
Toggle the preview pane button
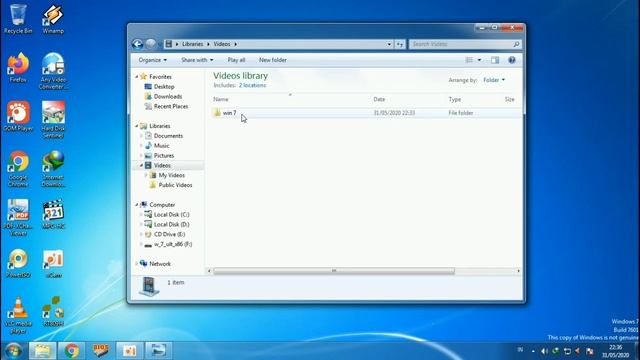click(x=495, y=60)
